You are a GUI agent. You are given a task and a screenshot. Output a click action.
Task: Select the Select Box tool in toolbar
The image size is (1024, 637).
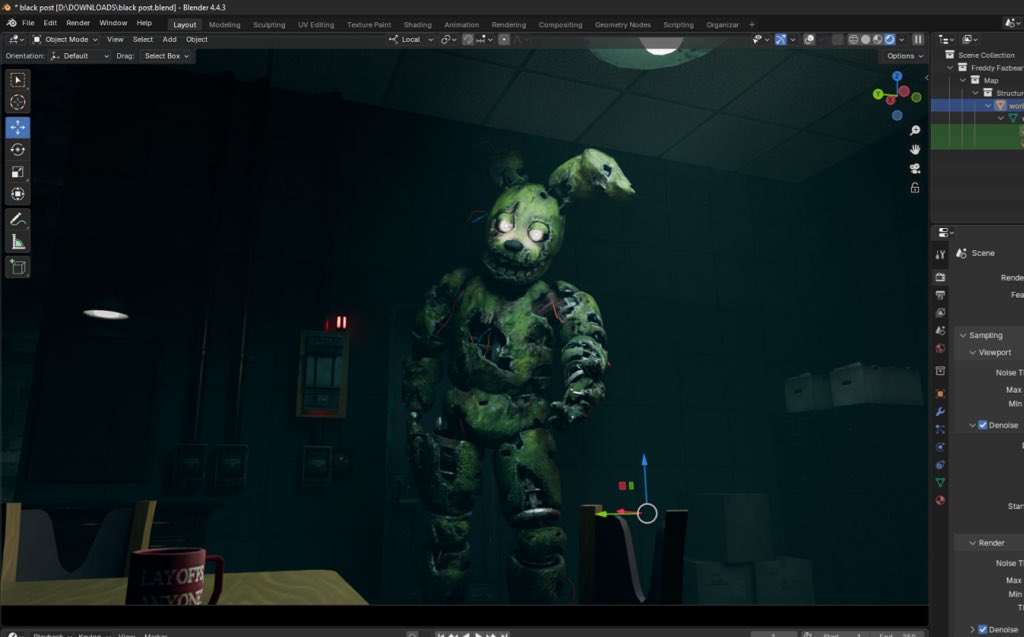(x=18, y=80)
